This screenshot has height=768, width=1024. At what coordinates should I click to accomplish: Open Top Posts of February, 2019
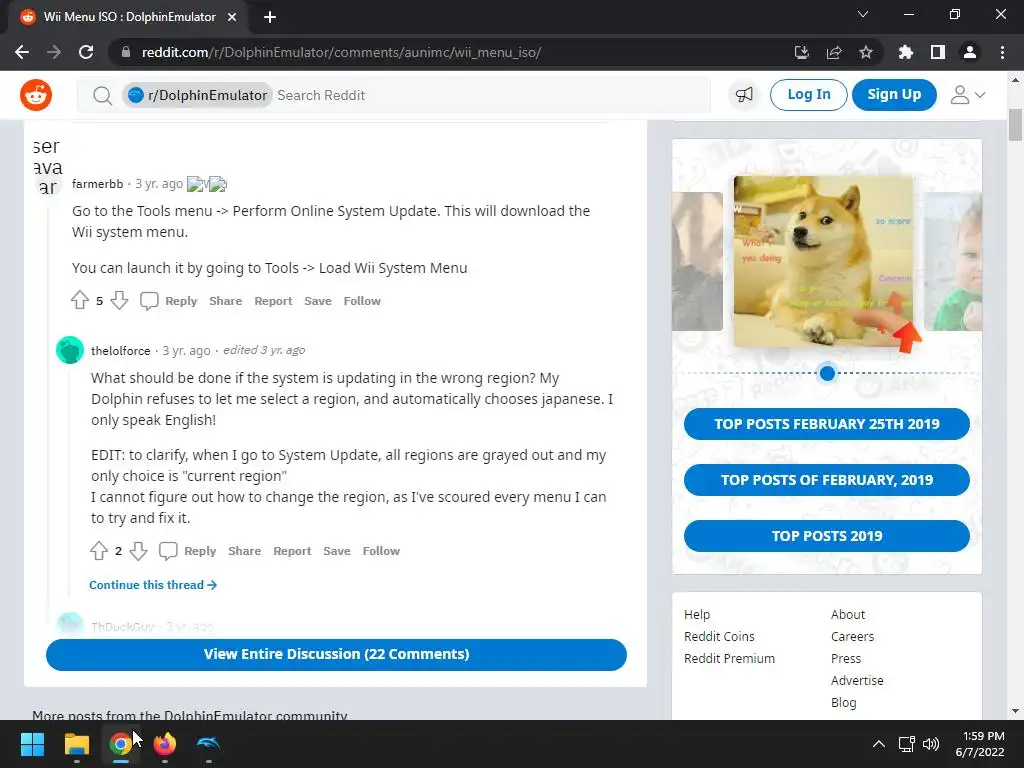pyautogui.click(x=827, y=480)
